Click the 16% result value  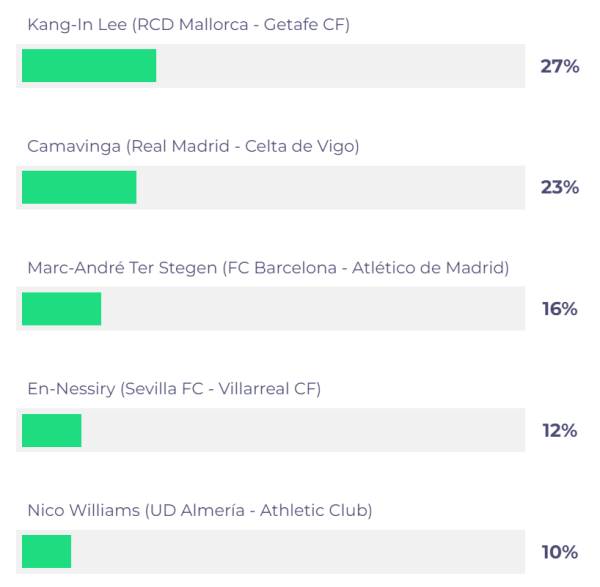pos(559,309)
